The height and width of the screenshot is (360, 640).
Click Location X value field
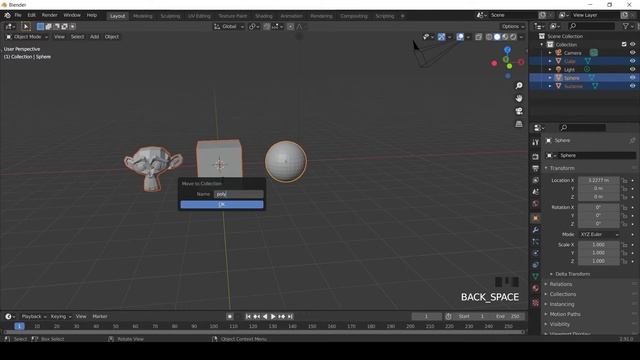599,180
